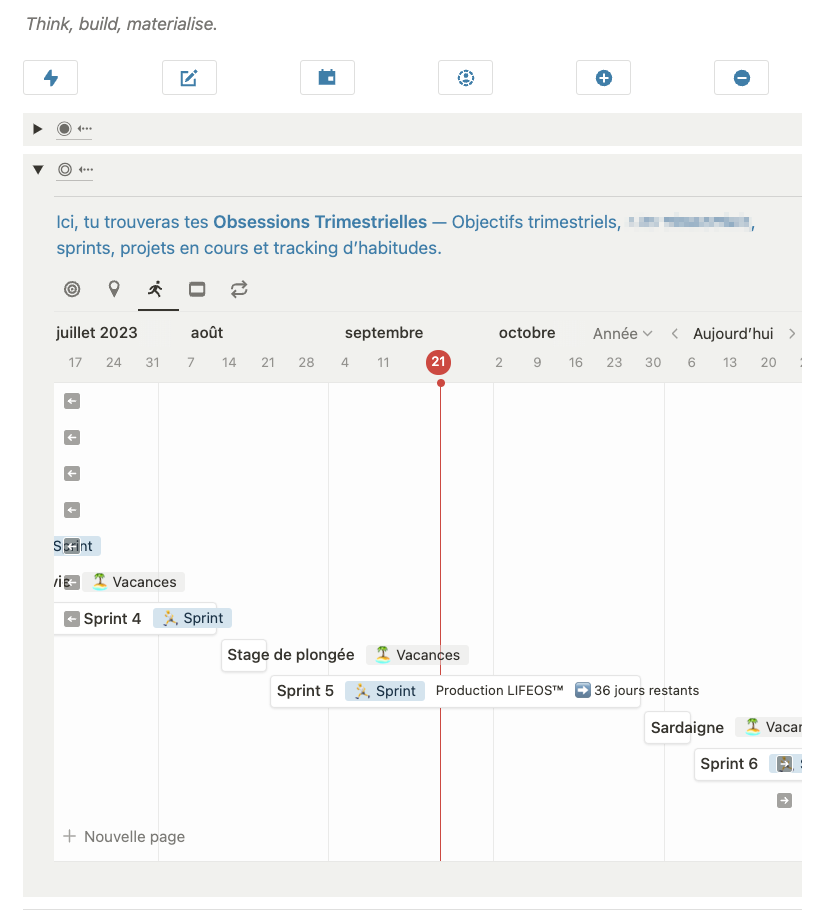825x923 pixels.
Task: Click the calendar icon button
Action: coord(327,78)
